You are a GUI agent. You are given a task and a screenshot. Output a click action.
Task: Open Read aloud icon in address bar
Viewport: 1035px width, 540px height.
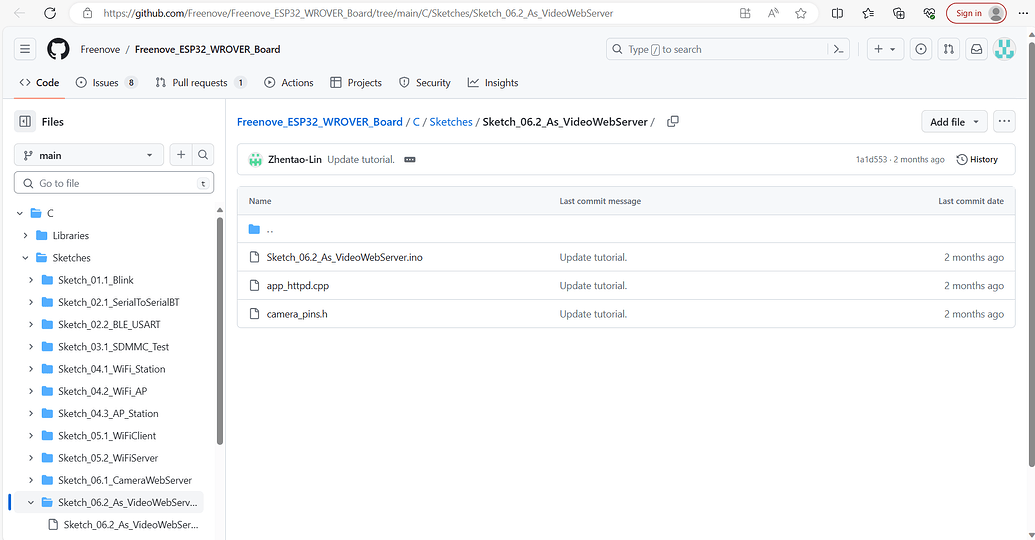tap(773, 13)
